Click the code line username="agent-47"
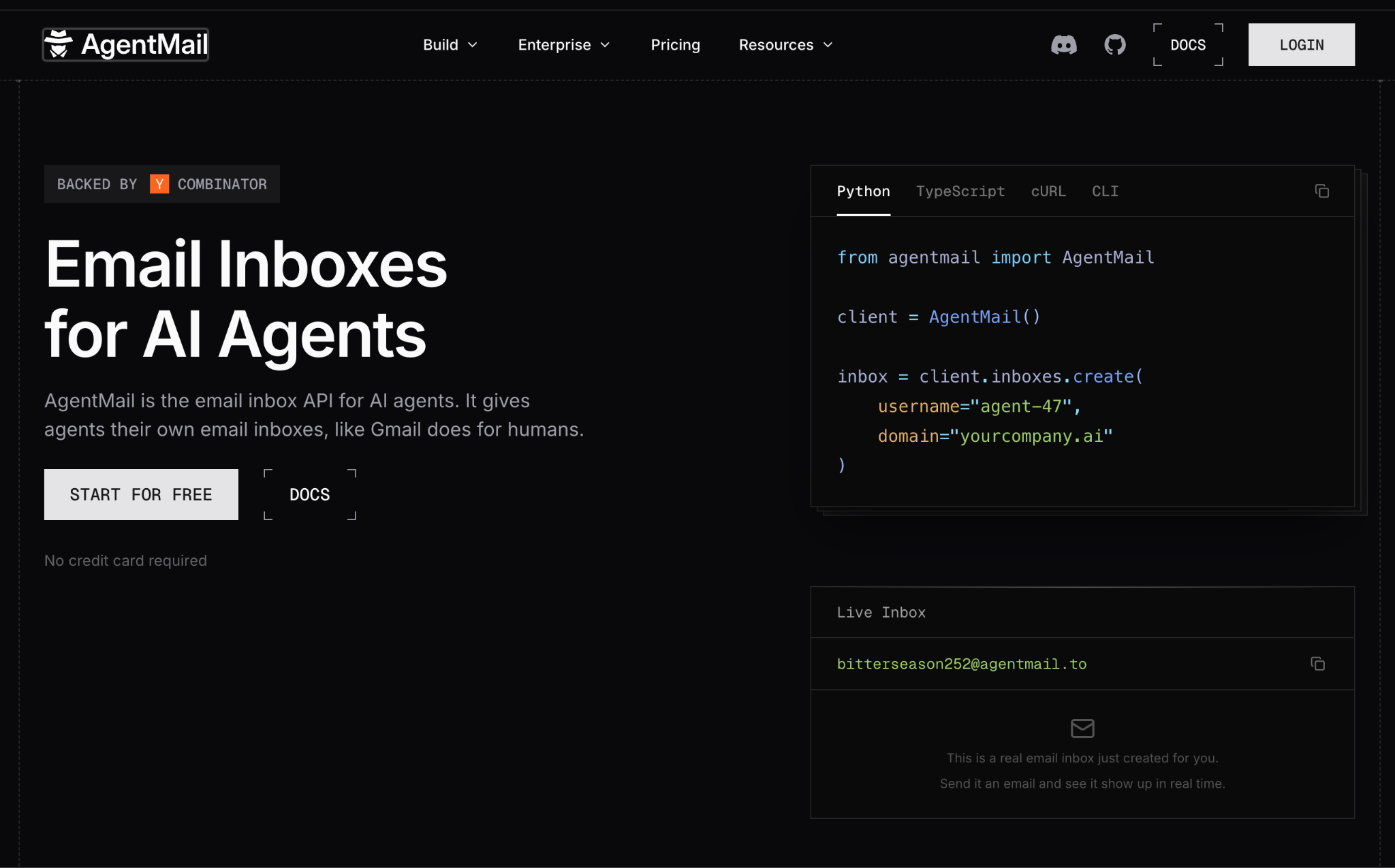Screen dimensions: 1395x868 tap(979, 406)
